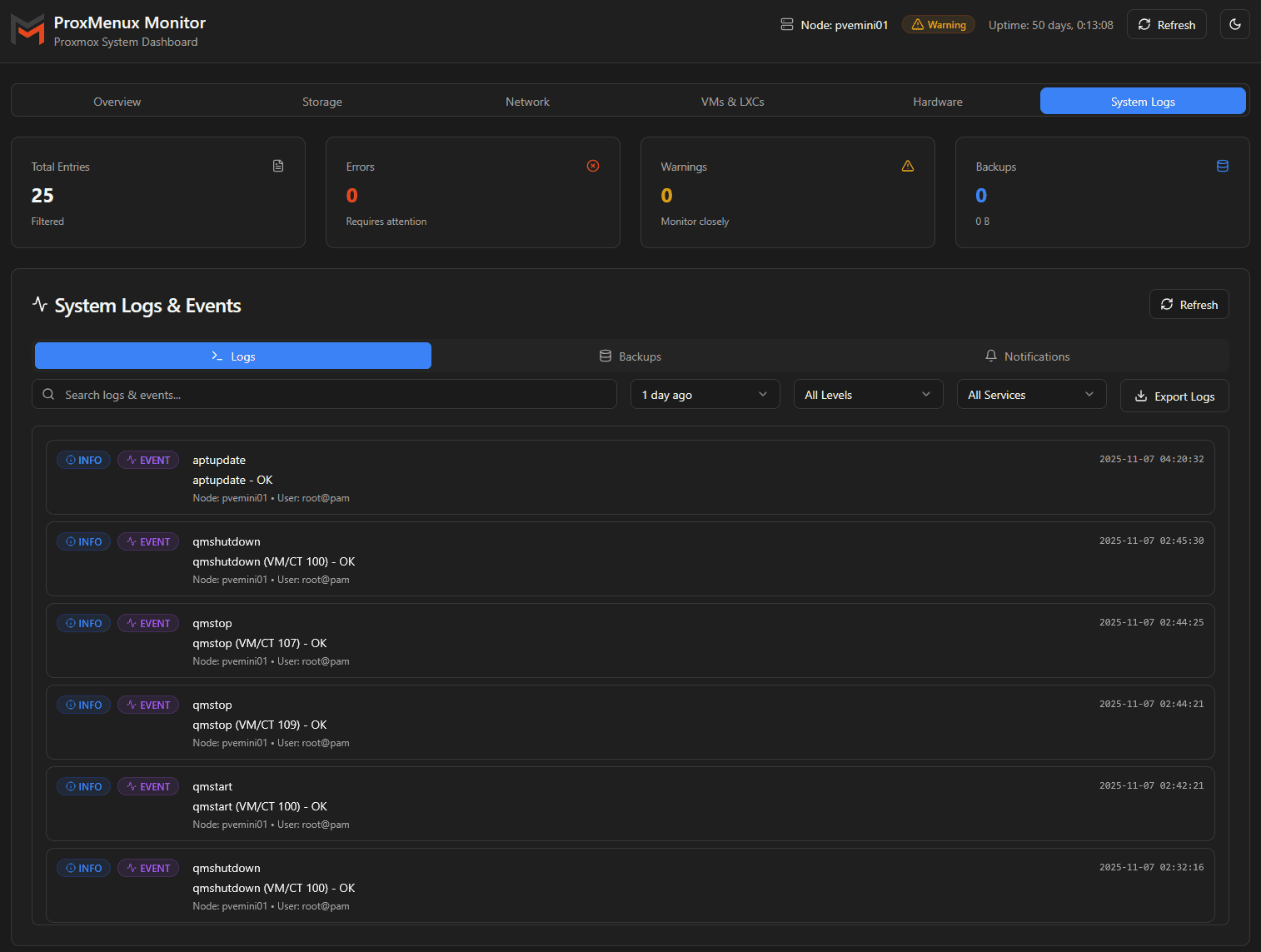Click the dark mode moon icon
The height and width of the screenshot is (952, 1261).
point(1234,24)
